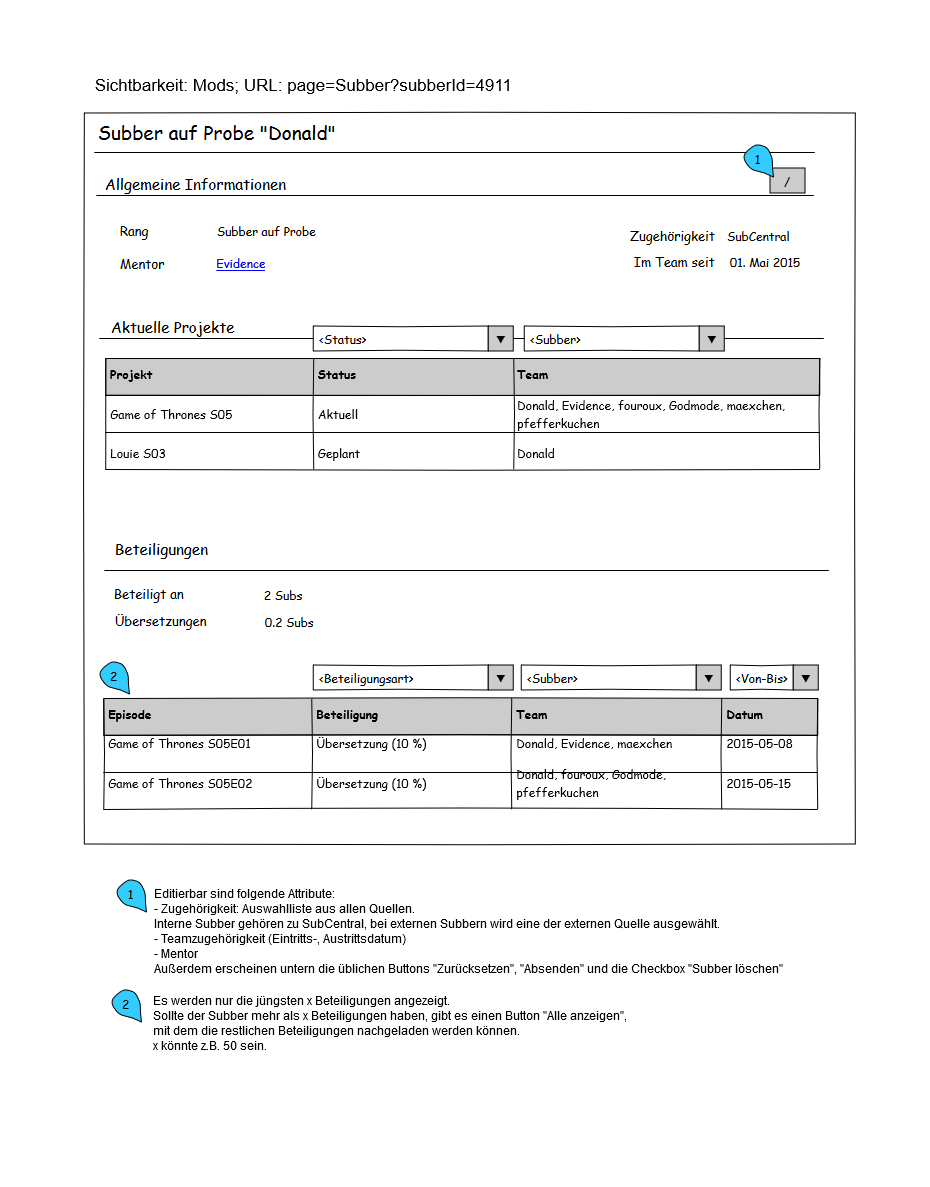930x1187 pixels.
Task: Click the edit button in Allgemeine Informationen
Action: point(787,181)
